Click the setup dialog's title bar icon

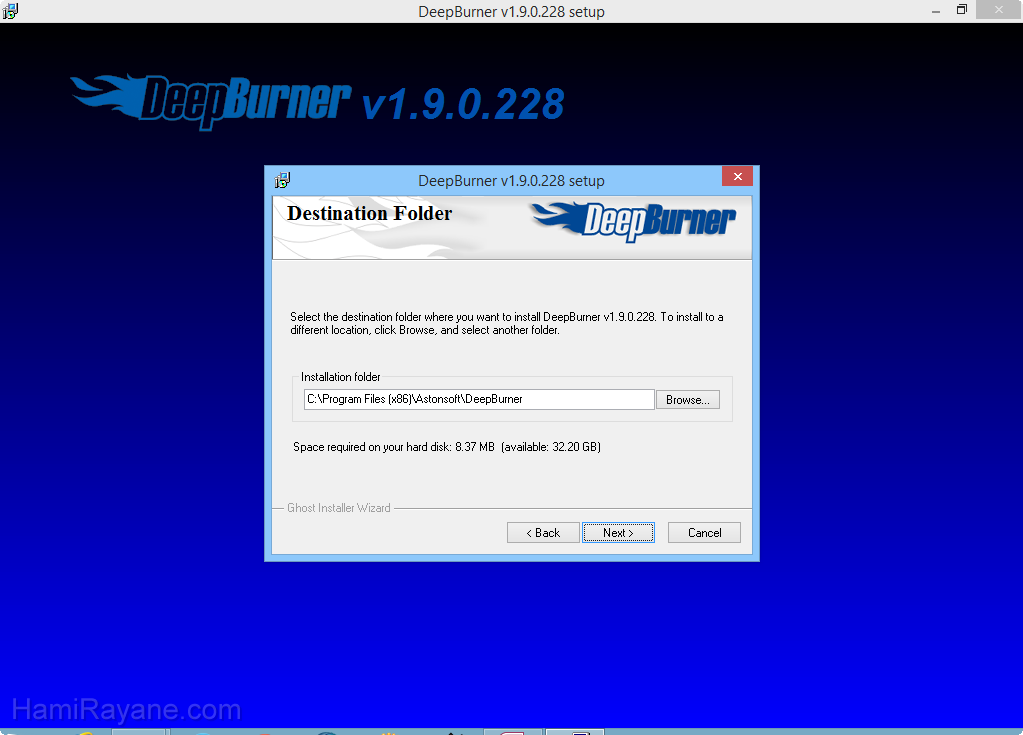(282, 180)
